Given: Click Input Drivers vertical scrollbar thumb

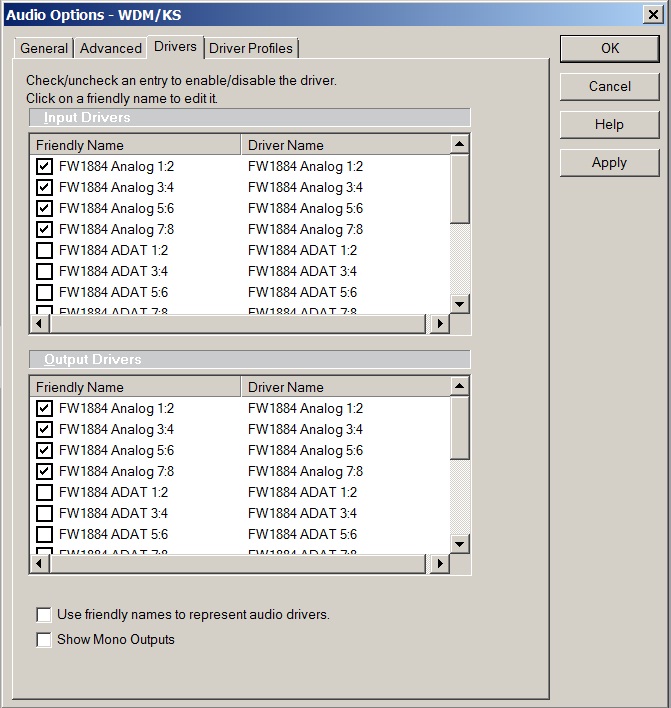Looking at the screenshot, I should coord(460,189).
